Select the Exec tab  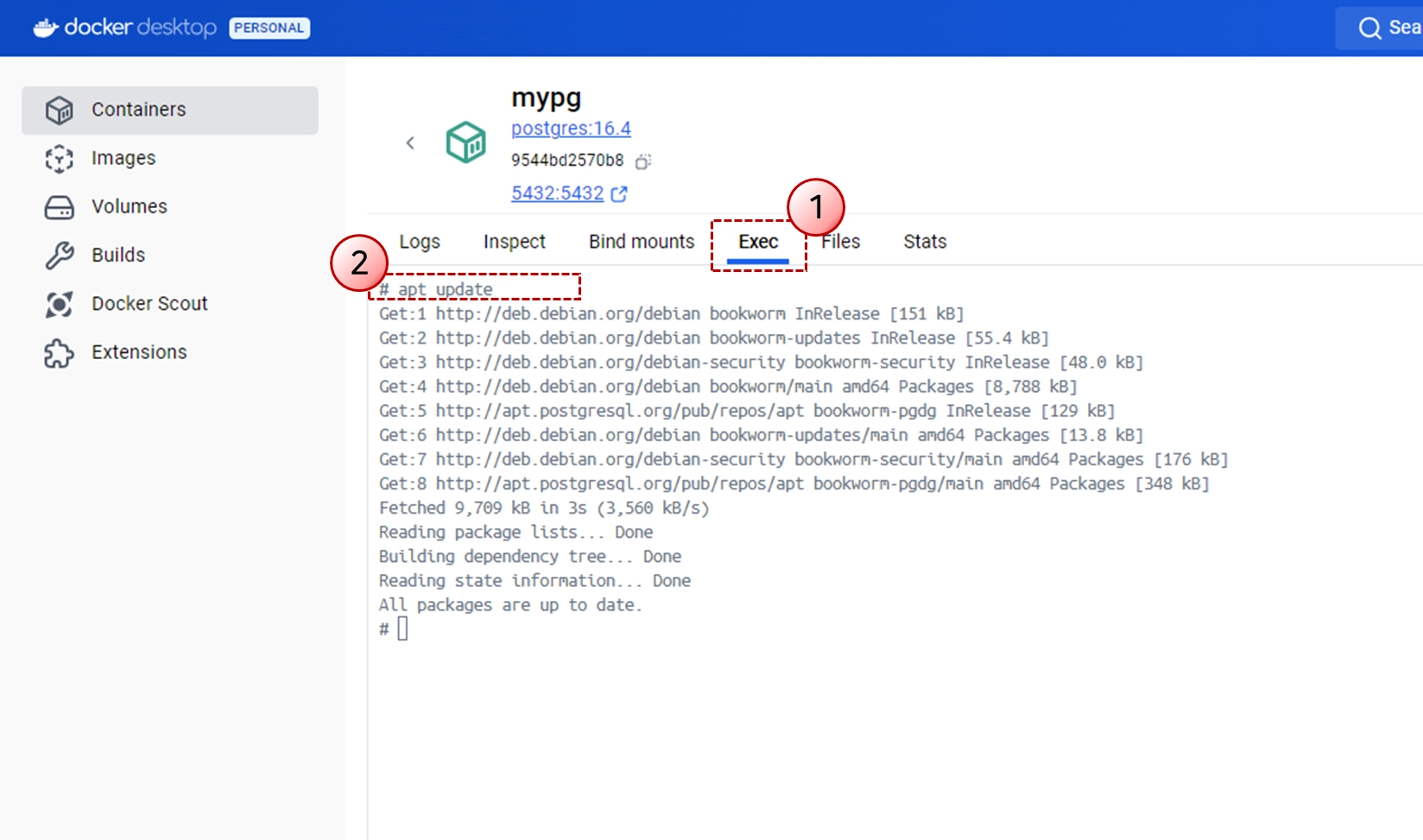click(759, 242)
